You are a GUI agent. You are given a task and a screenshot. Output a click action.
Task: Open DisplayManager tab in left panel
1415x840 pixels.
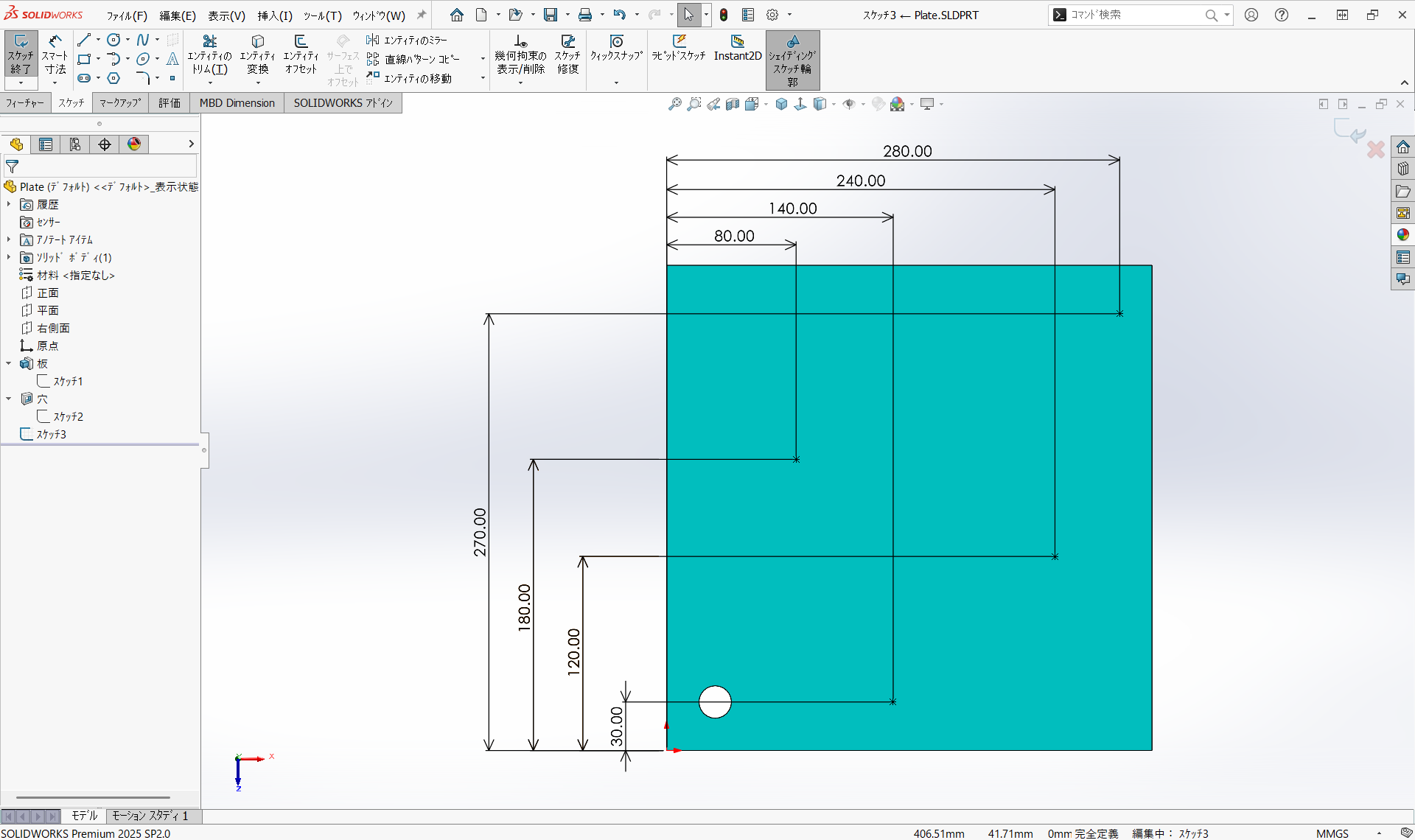[x=134, y=144]
